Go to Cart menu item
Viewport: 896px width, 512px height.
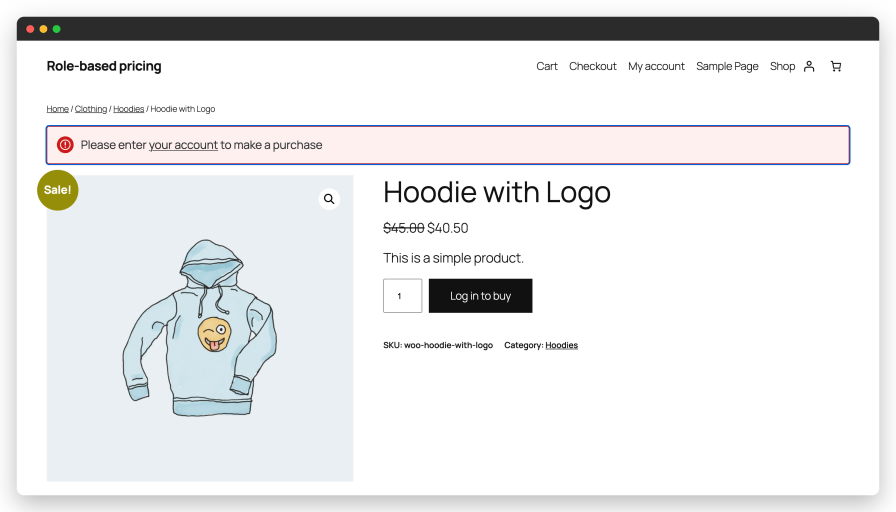pyautogui.click(x=547, y=66)
